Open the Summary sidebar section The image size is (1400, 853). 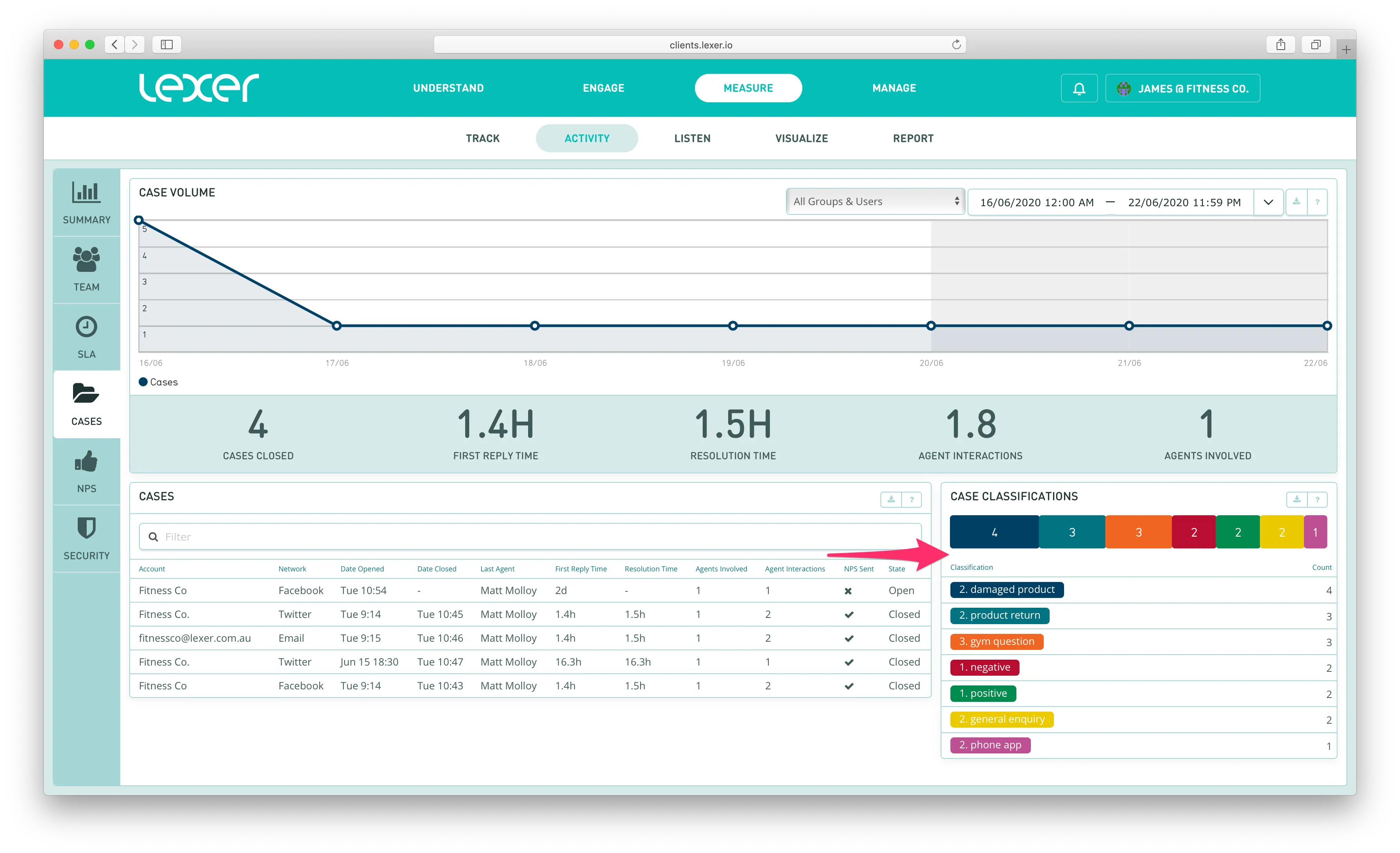click(86, 202)
